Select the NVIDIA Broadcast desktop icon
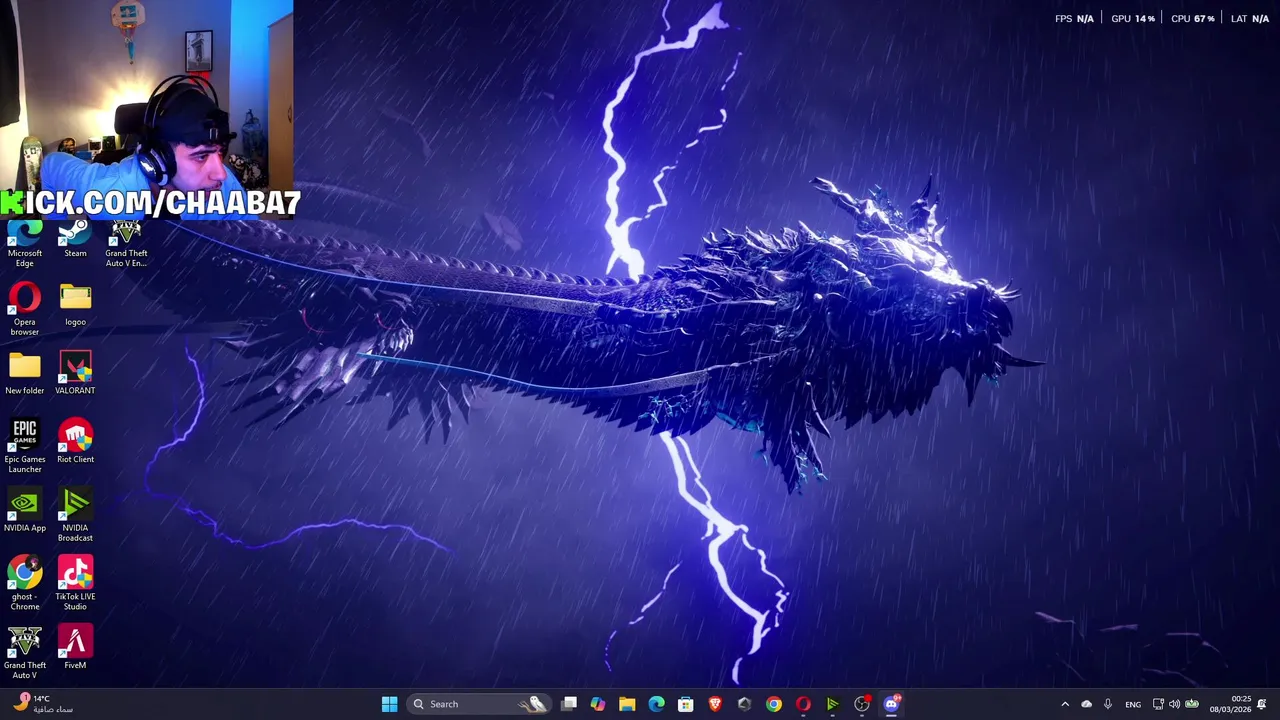 pos(75,515)
